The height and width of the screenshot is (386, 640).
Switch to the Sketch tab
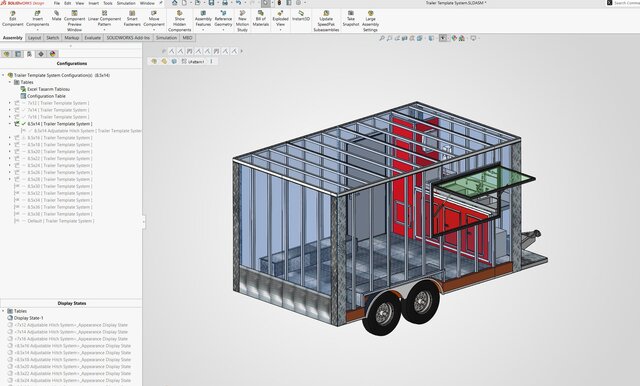point(53,38)
